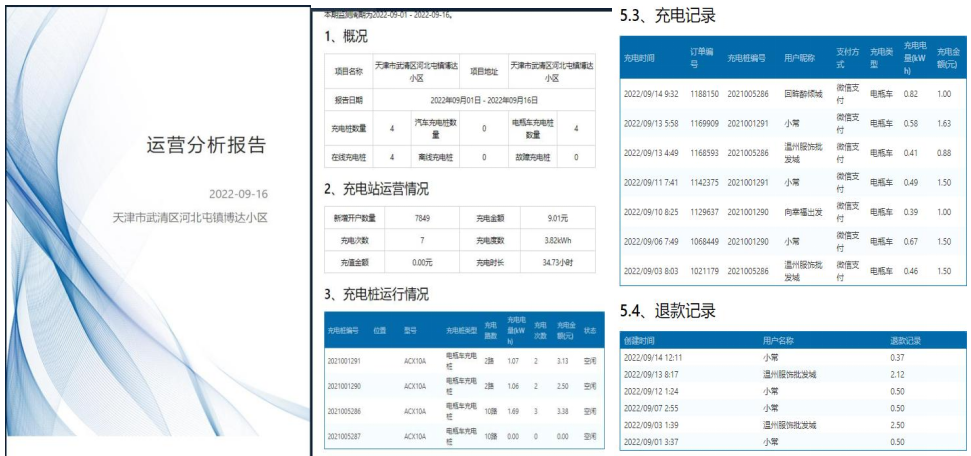Click the 型号 column header
The image size is (971, 456).
pos(411,330)
